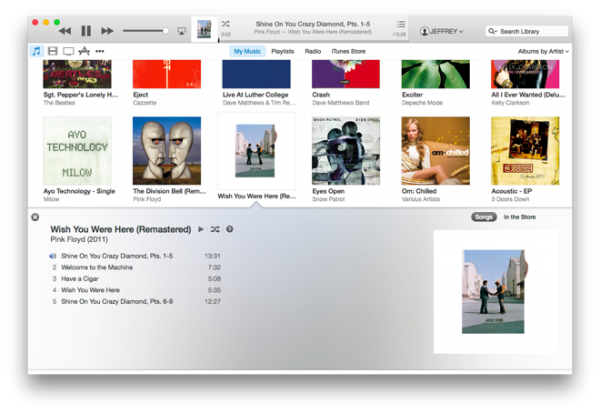Click the volume slider
The height and width of the screenshot is (414, 600).
(145, 31)
